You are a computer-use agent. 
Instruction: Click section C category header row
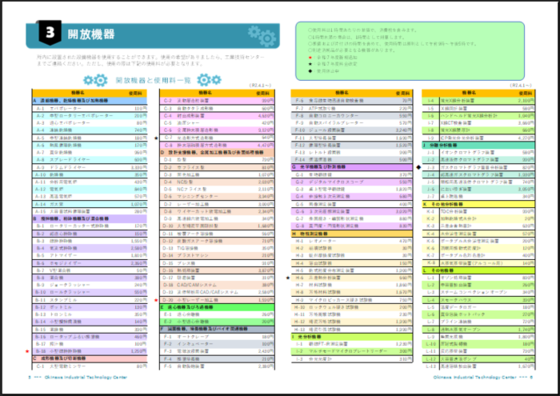click(x=90, y=358)
